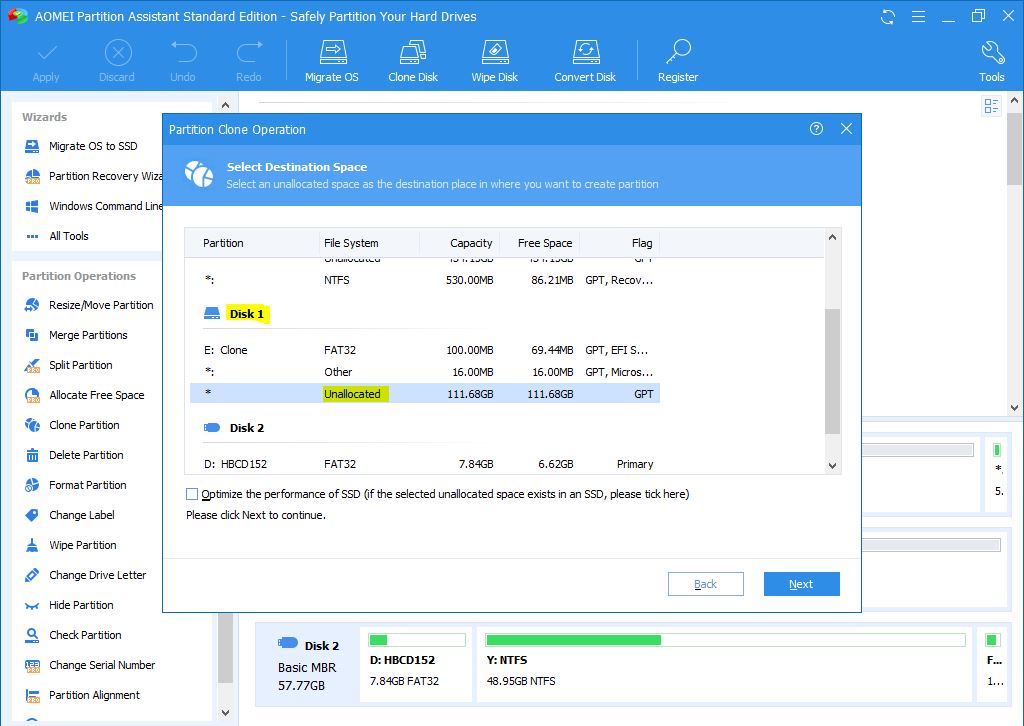Close the Partition Clone Operation dialog
Screen dimensions: 1024x726
pos(846,129)
